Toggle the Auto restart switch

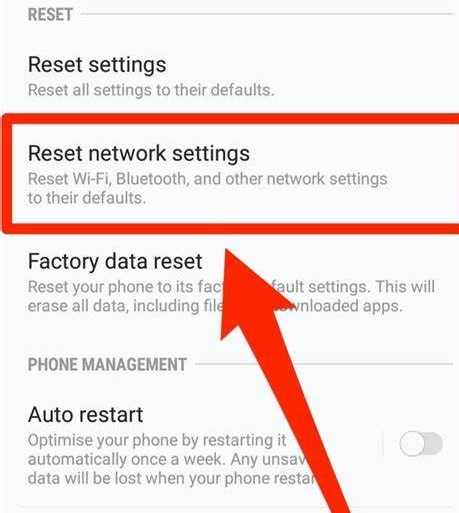point(421,444)
